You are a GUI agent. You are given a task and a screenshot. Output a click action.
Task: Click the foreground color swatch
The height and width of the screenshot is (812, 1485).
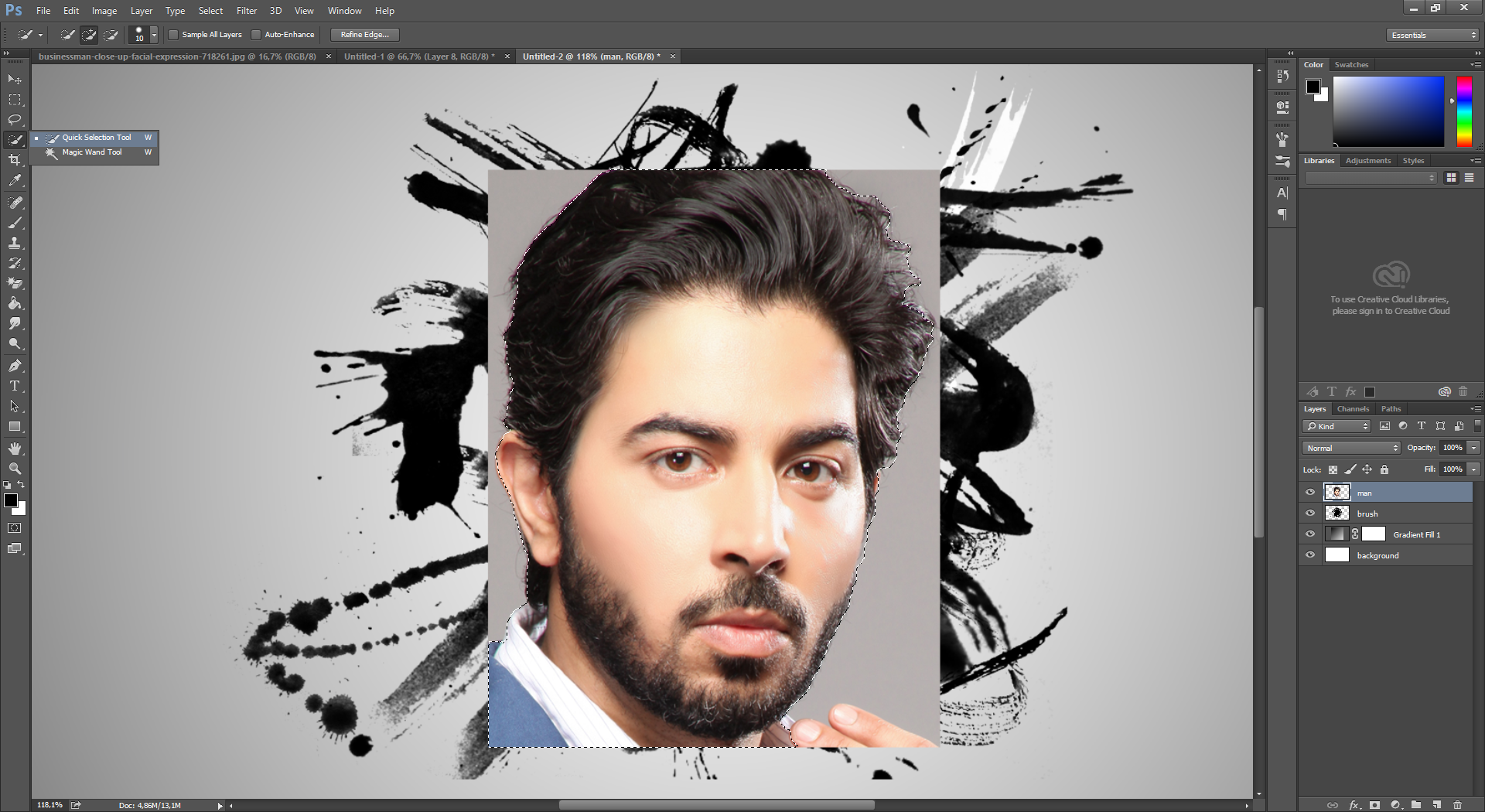coord(12,501)
